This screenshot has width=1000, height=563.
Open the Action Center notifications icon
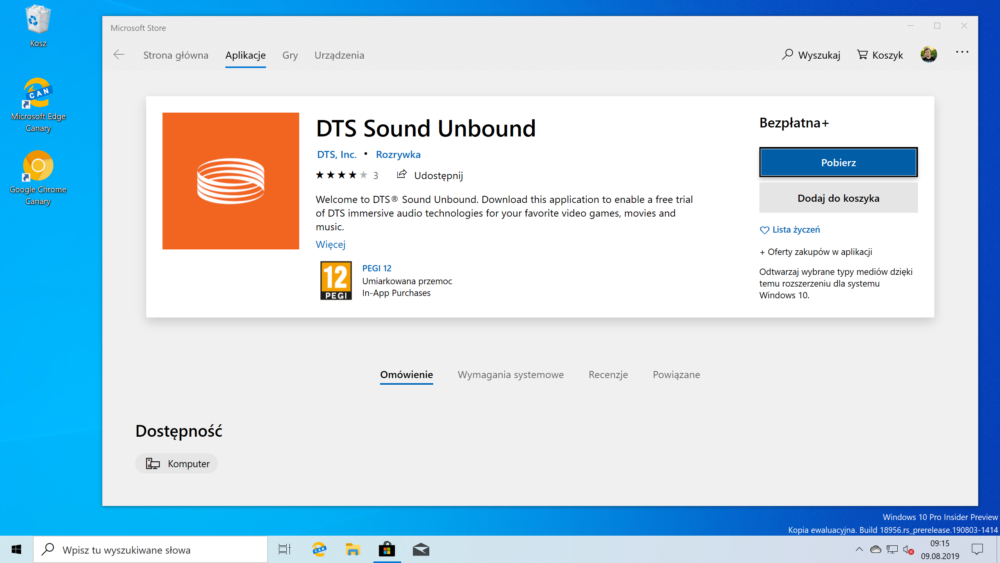click(x=977, y=550)
